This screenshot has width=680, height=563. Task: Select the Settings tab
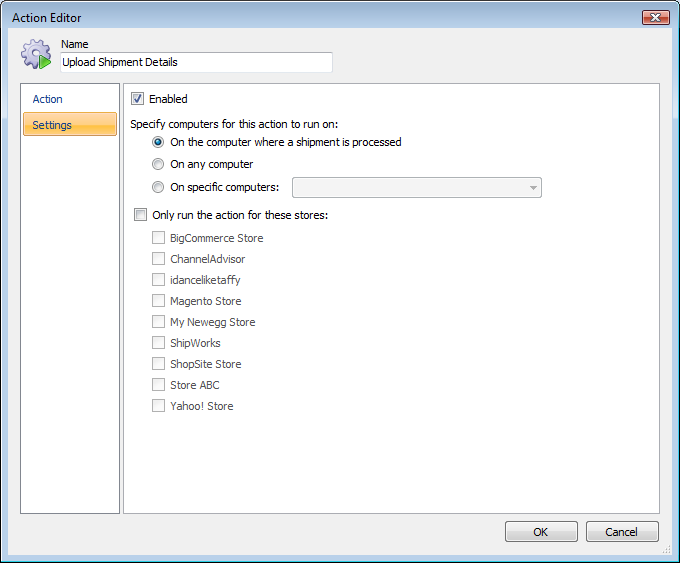(x=70, y=124)
